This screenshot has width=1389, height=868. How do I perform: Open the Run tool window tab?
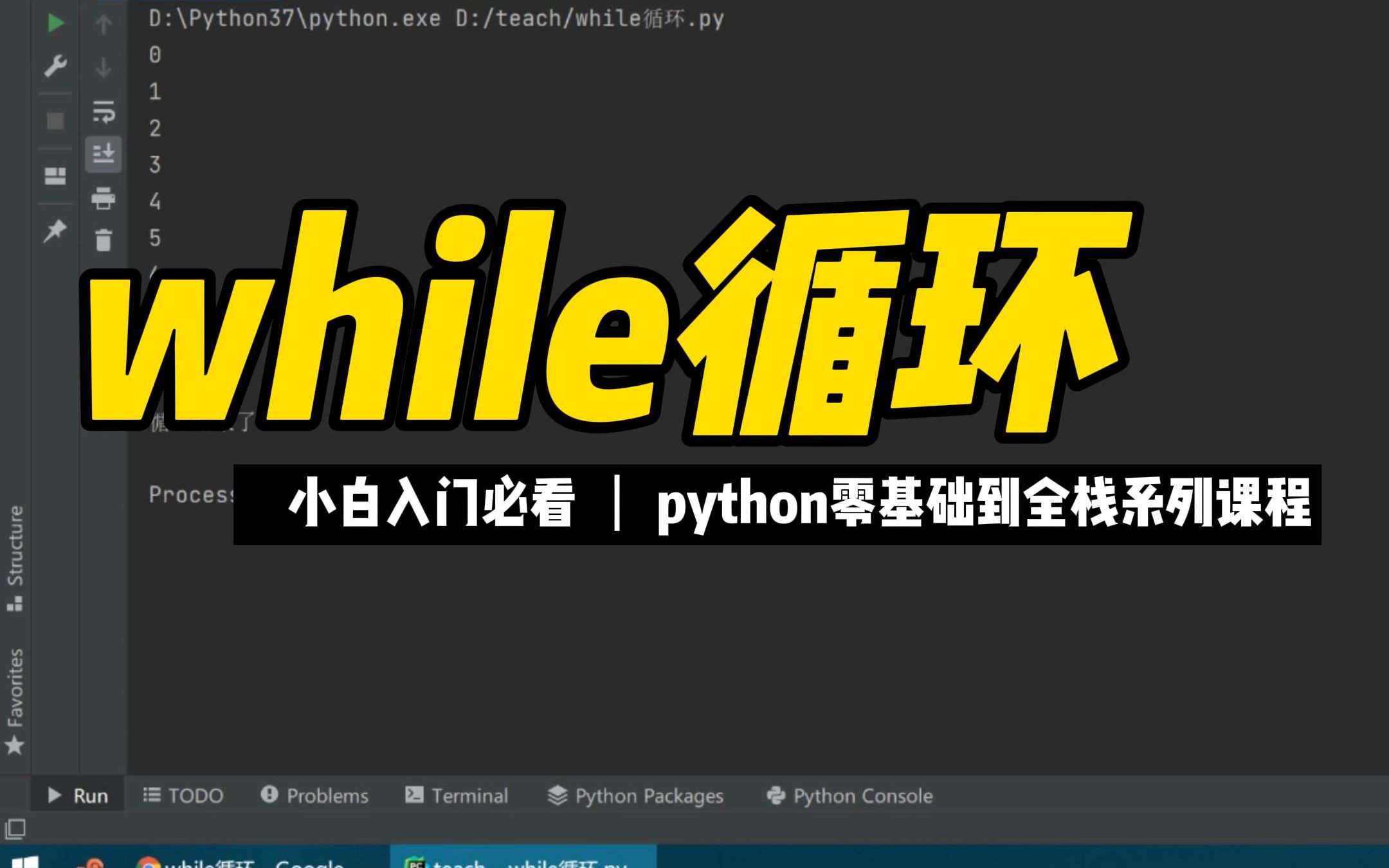click(x=78, y=795)
